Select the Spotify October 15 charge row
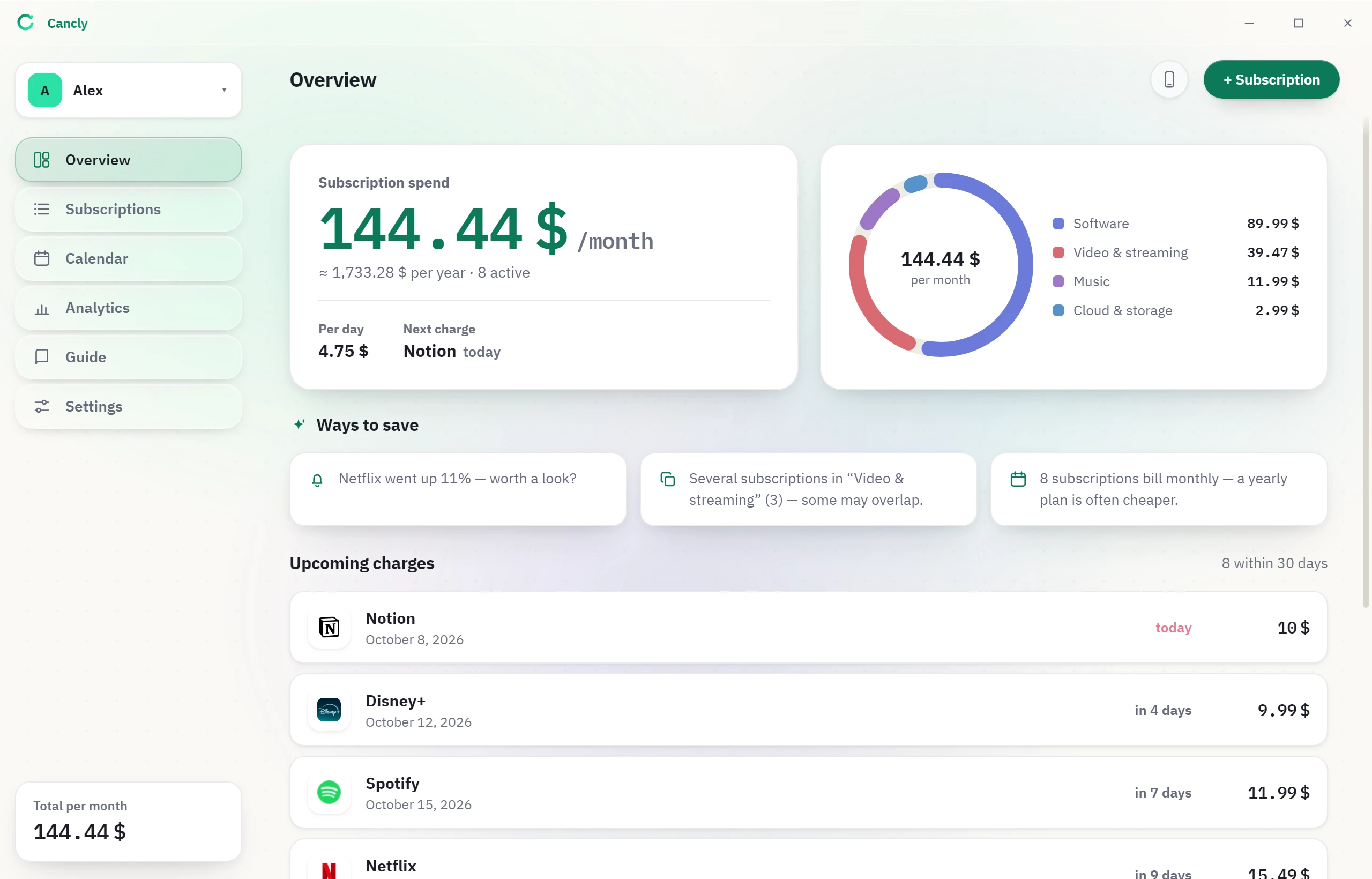 click(808, 792)
